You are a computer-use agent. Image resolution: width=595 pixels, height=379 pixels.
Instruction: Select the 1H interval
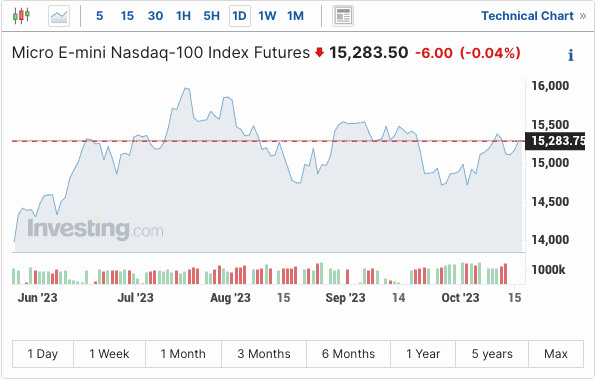tap(183, 16)
